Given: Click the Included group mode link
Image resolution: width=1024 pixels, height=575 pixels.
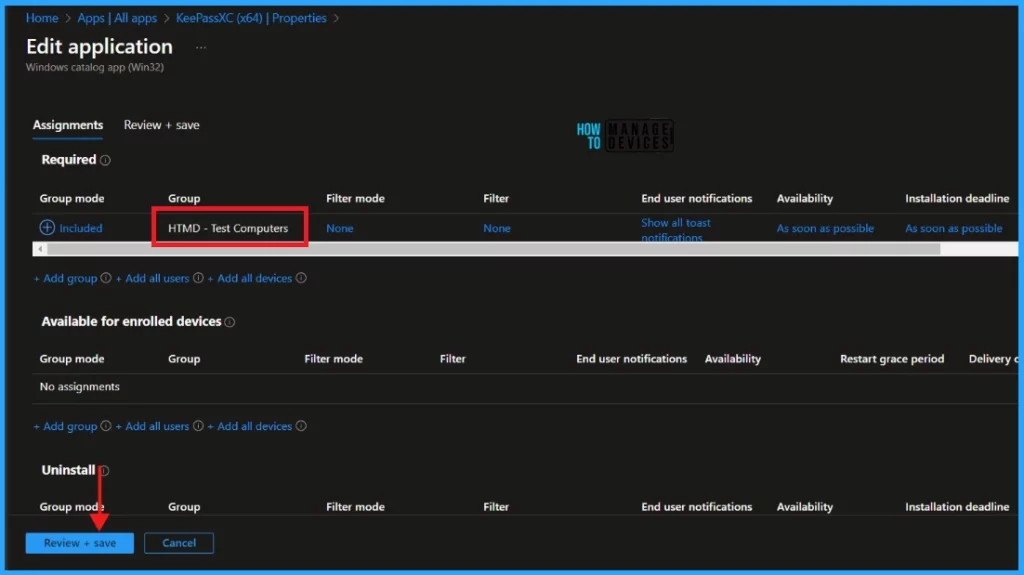Looking at the screenshot, I should 80,228.
